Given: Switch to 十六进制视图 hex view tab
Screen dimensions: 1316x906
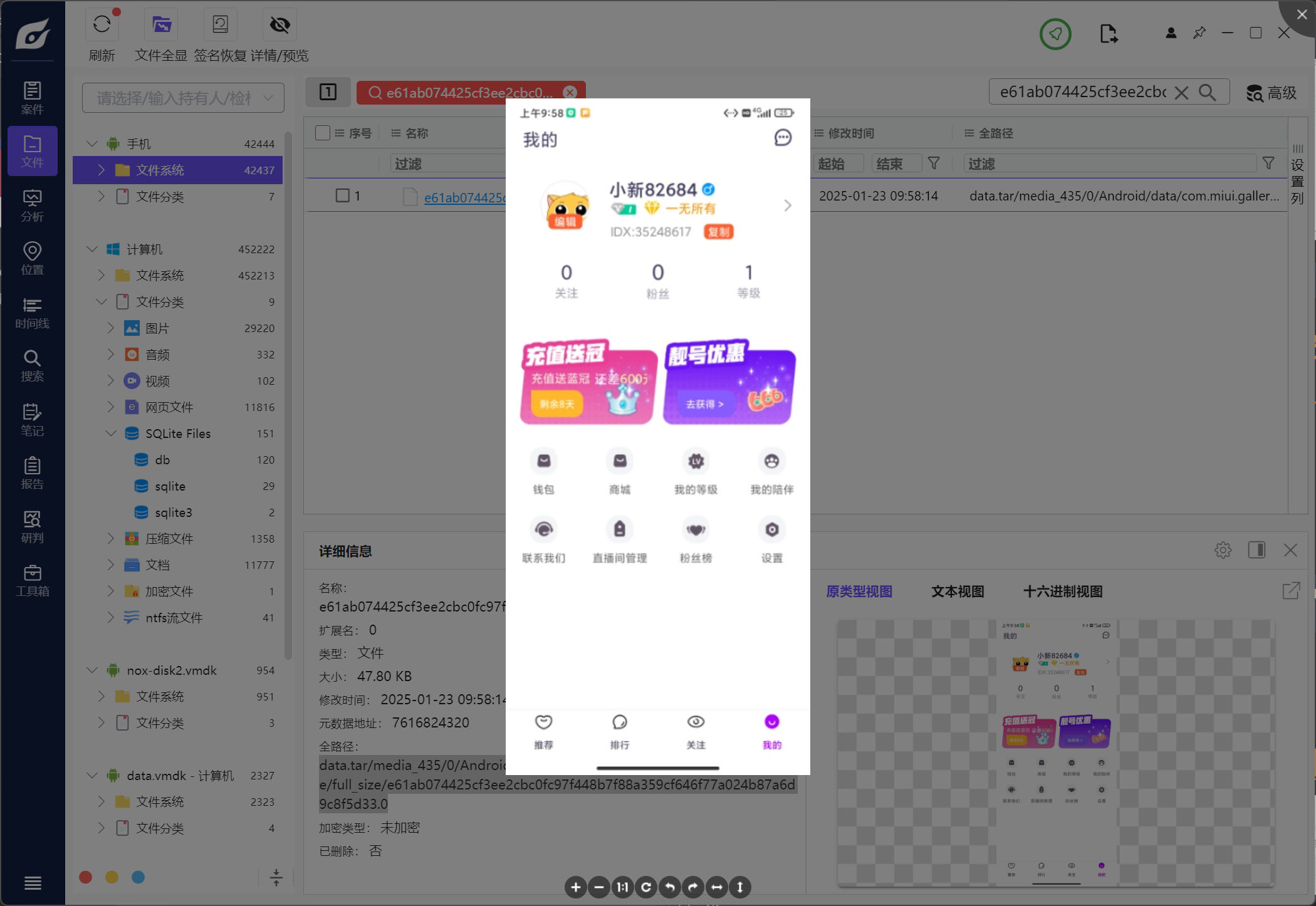Looking at the screenshot, I should [x=1062, y=591].
